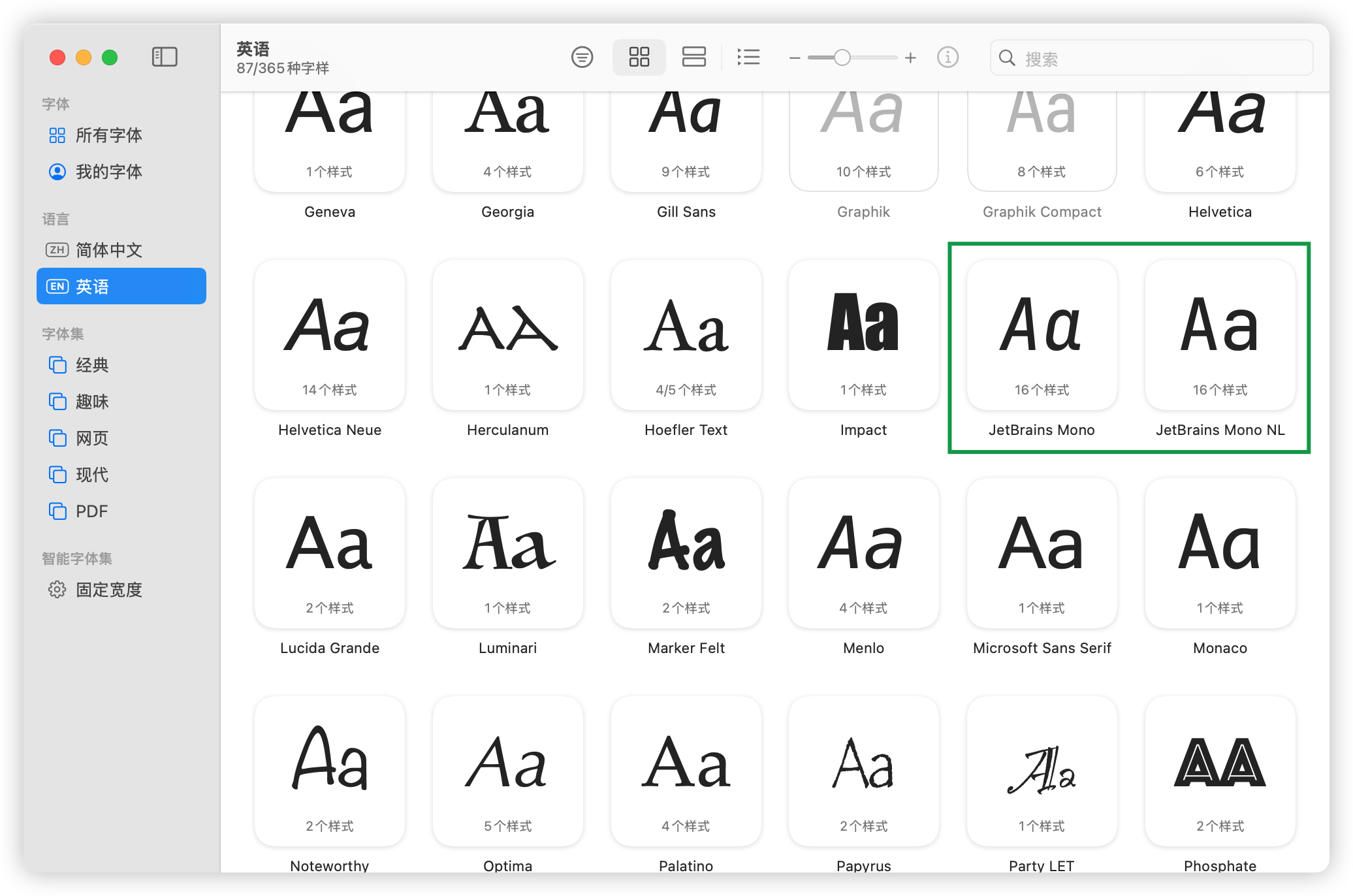Open the 固定宽度 smart collection

tap(108, 590)
